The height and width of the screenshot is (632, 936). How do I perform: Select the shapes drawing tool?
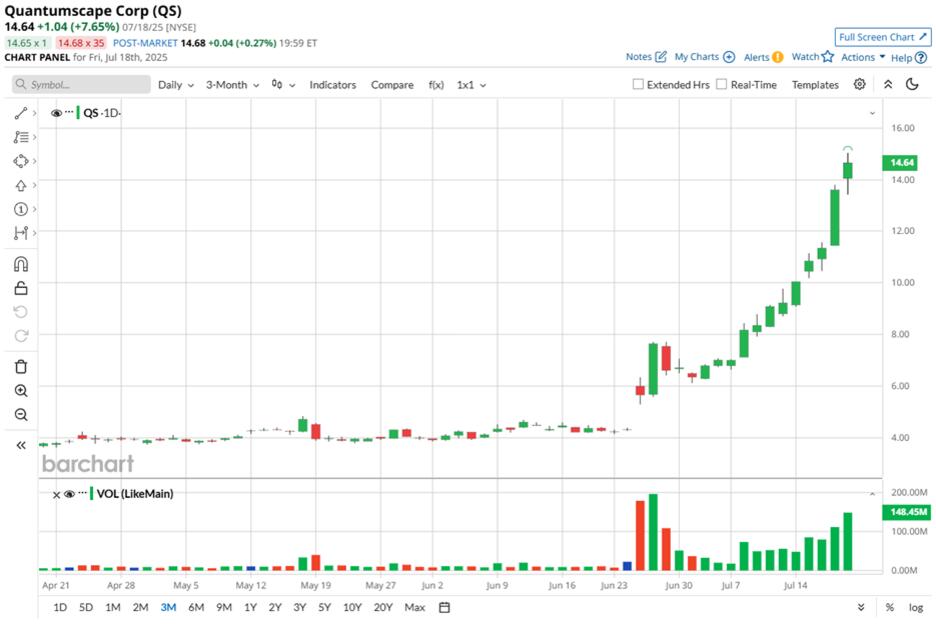[x=21, y=161]
